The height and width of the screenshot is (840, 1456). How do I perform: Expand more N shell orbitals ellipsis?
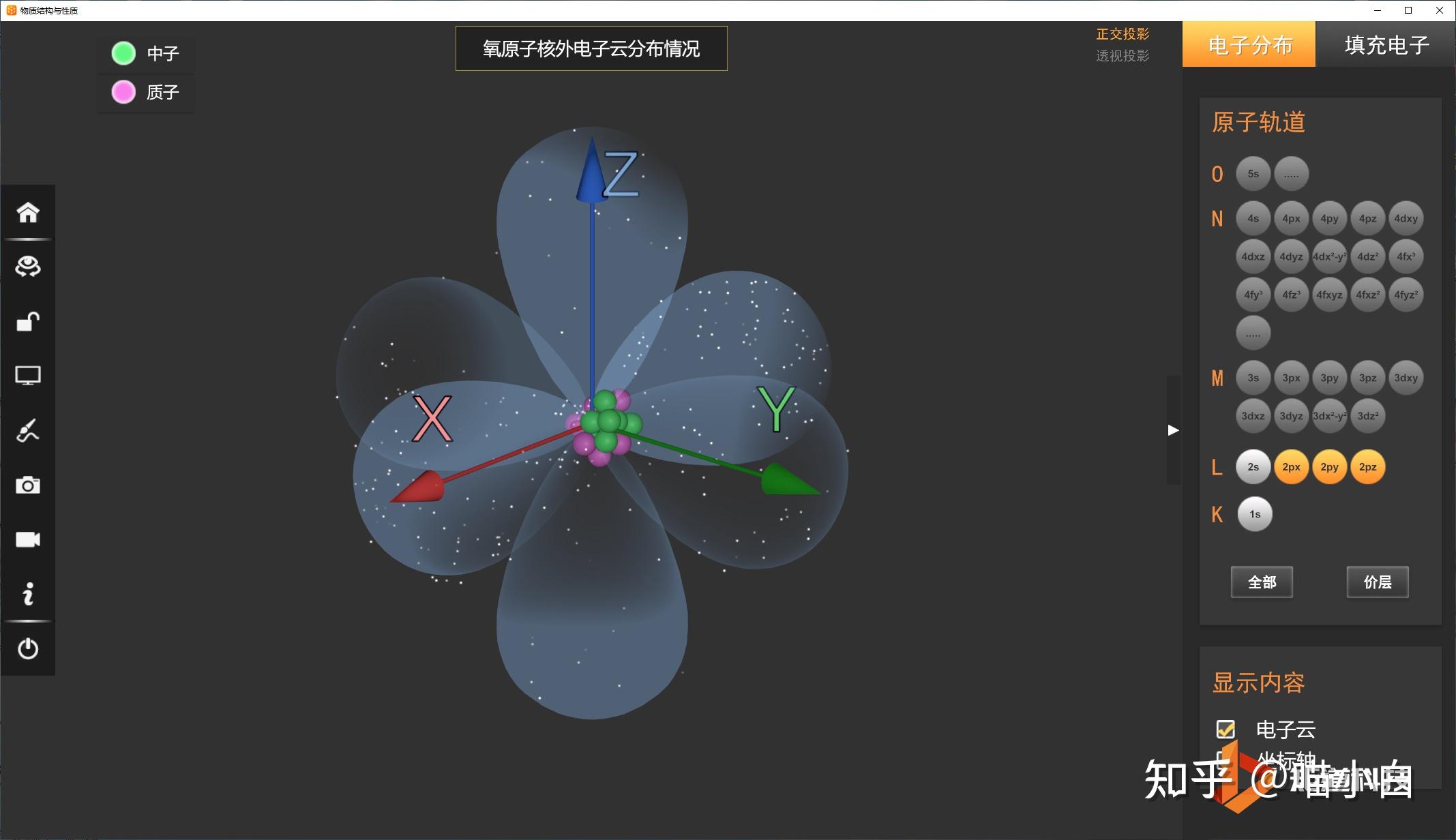[x=1253, y=333]
